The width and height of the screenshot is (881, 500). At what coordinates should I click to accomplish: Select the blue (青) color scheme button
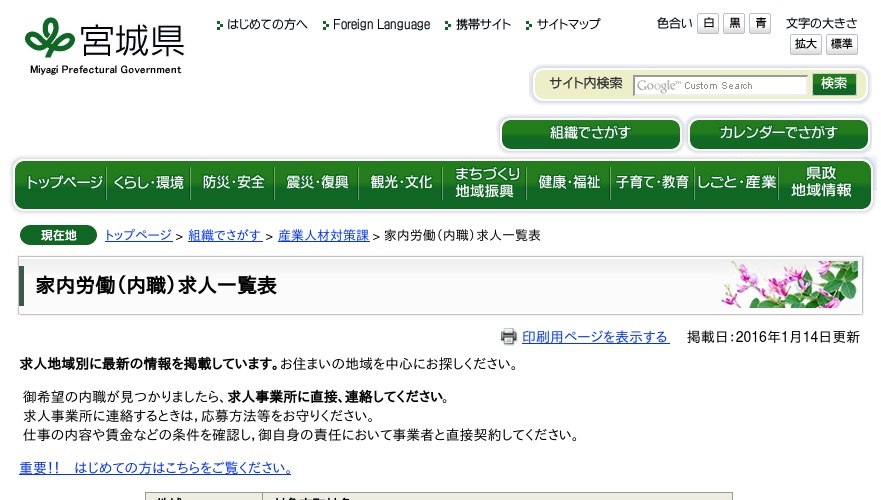[761, 24]
